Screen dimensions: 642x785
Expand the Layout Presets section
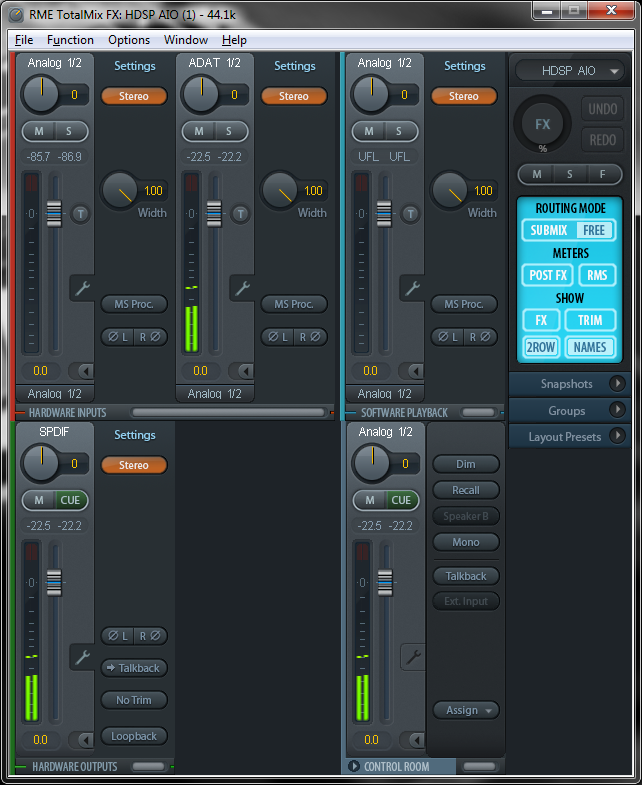(x=569, y=437)
